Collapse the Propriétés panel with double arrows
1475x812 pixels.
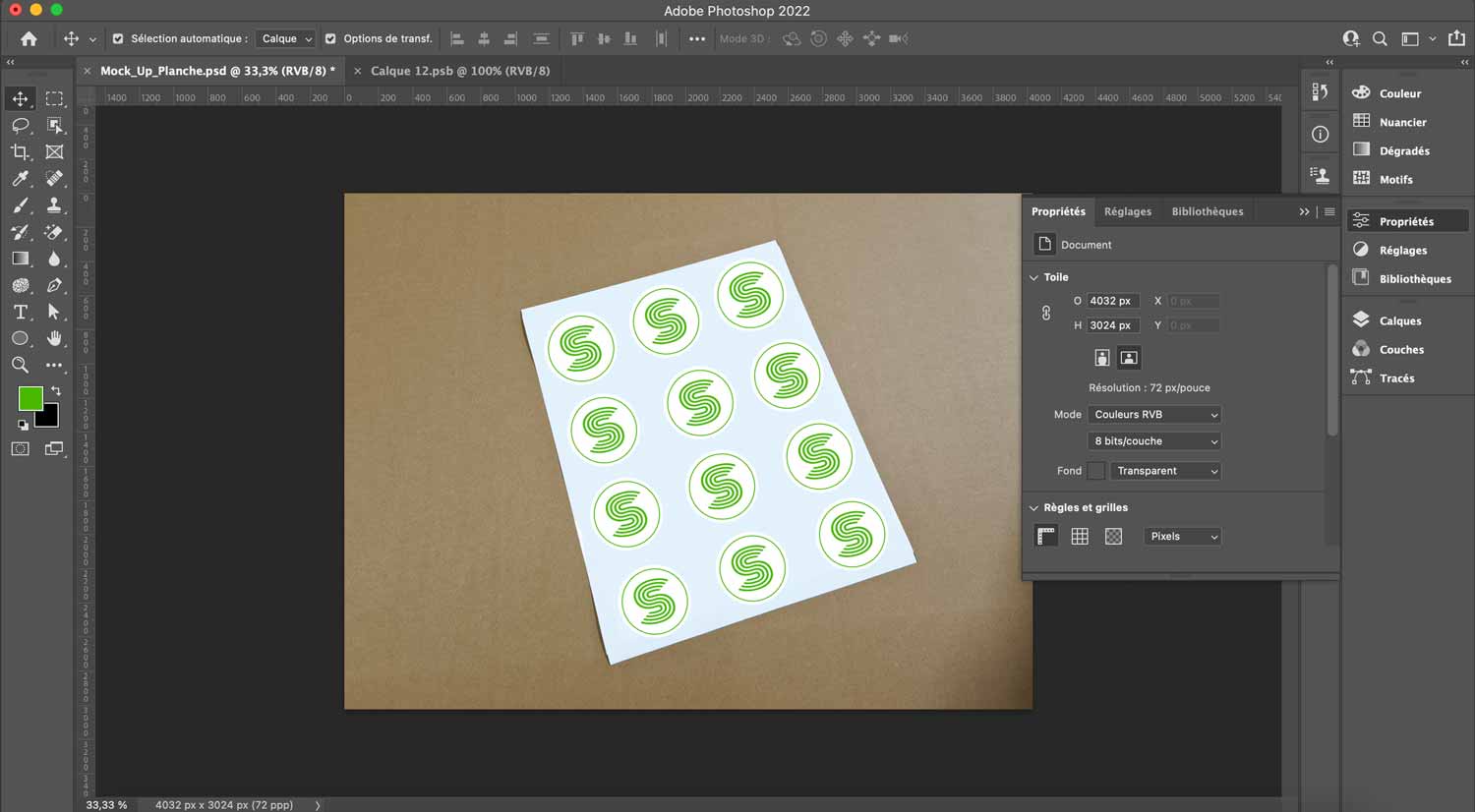pyautogui.click(x=1304, y=211)
